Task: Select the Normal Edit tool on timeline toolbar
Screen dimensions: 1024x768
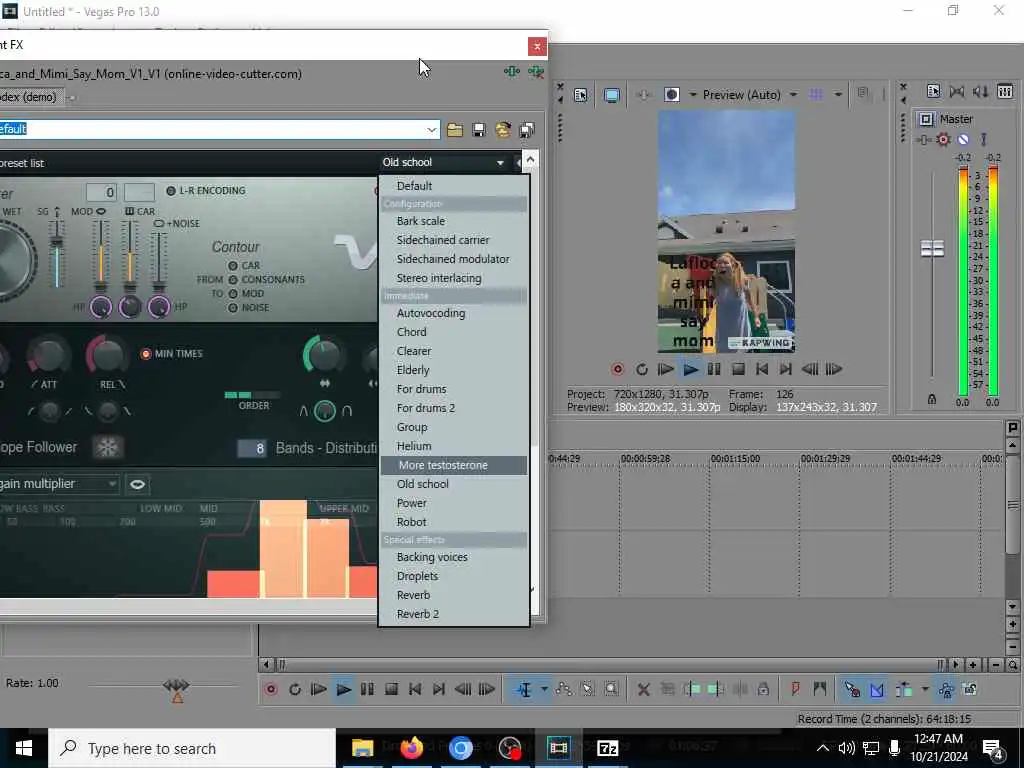Action: click(524, 689)
